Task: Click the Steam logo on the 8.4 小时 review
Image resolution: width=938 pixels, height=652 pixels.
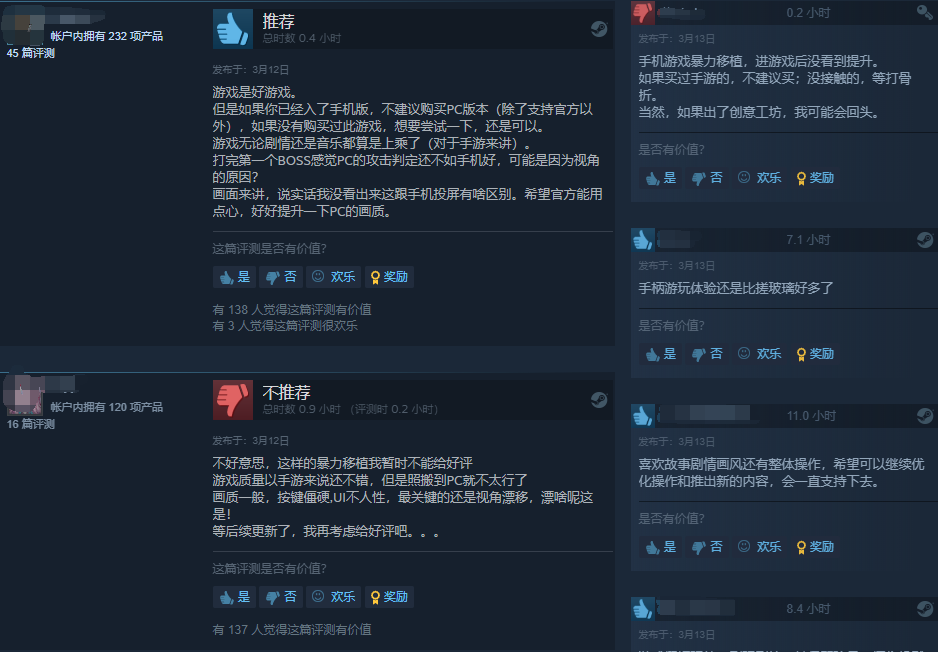Action: (x=925, y=609)
